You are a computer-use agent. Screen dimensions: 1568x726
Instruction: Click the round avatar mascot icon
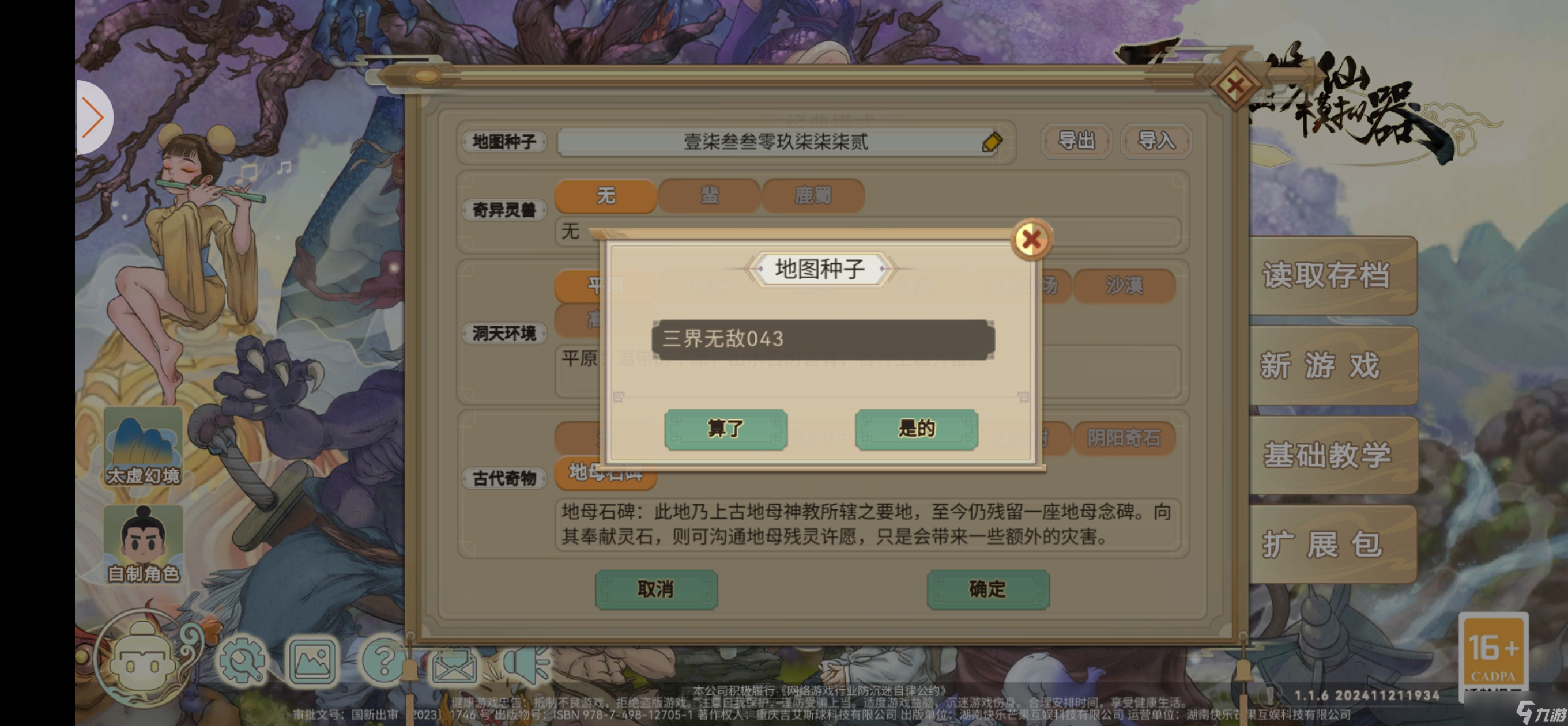145,659
